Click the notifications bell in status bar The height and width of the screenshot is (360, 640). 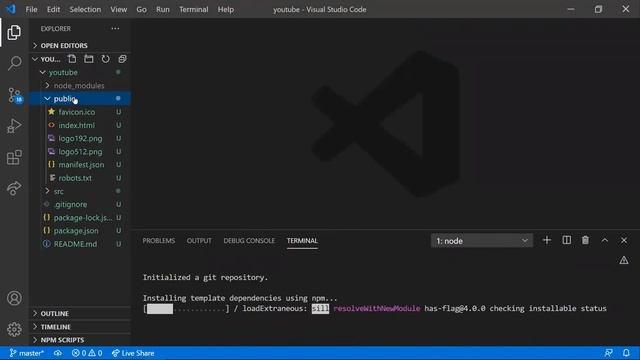[626, 353]
